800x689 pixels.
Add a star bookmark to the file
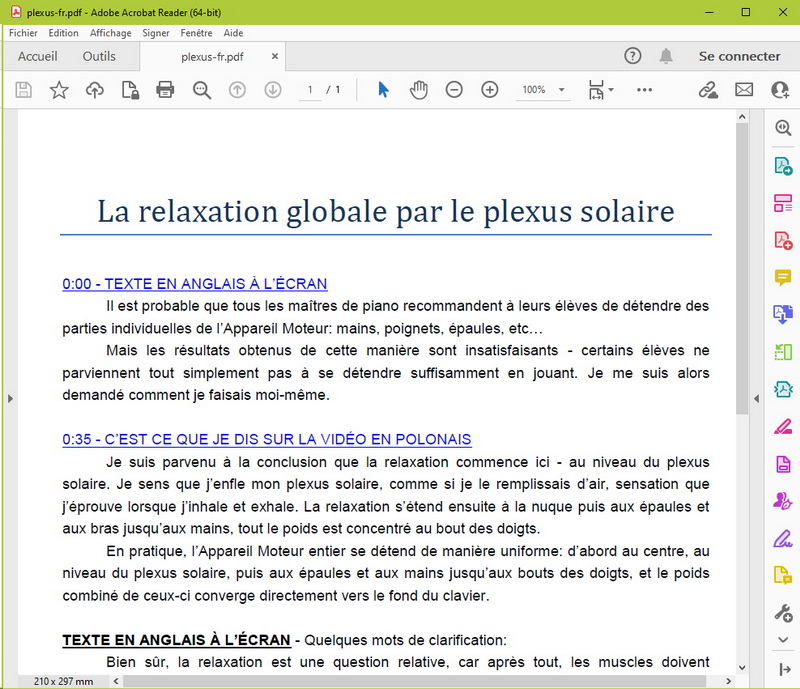pos(59,90)
